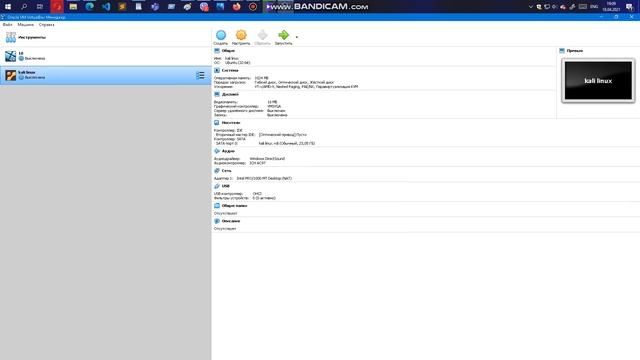Image resolution: width=640 pixels, height=360 pixels.
Task: Open list-menu icon on kali linux row
Action: click(x=200, y=75)
